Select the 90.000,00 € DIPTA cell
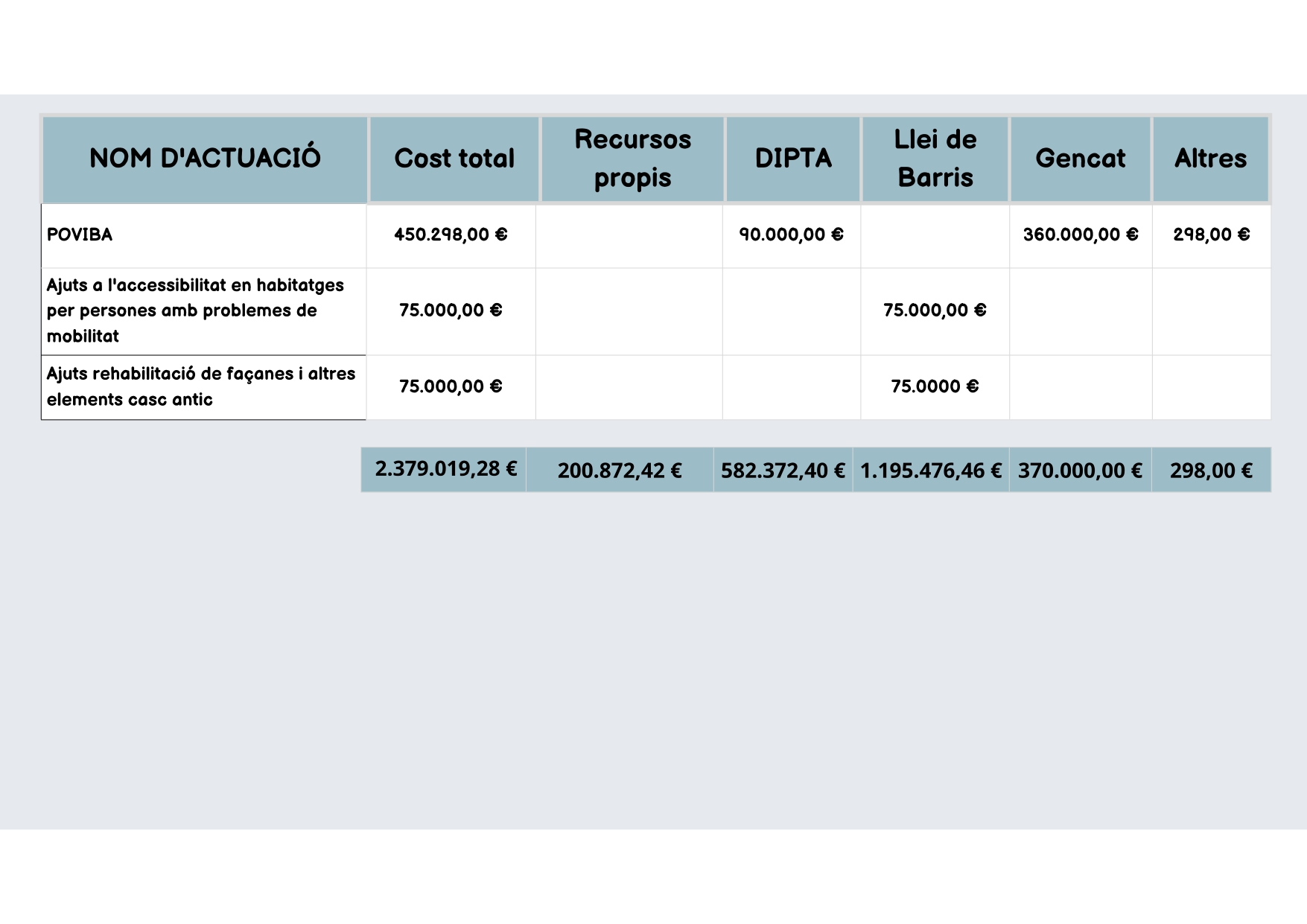 [x=791, y=235]
